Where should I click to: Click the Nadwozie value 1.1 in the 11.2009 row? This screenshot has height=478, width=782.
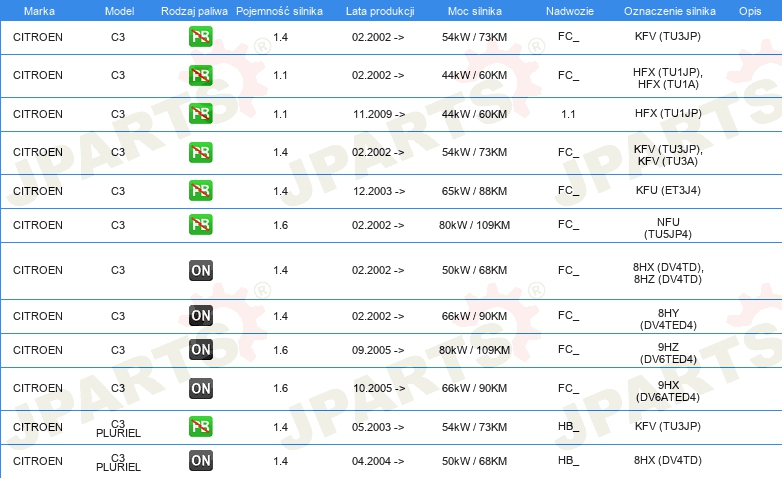click(568, 114)
